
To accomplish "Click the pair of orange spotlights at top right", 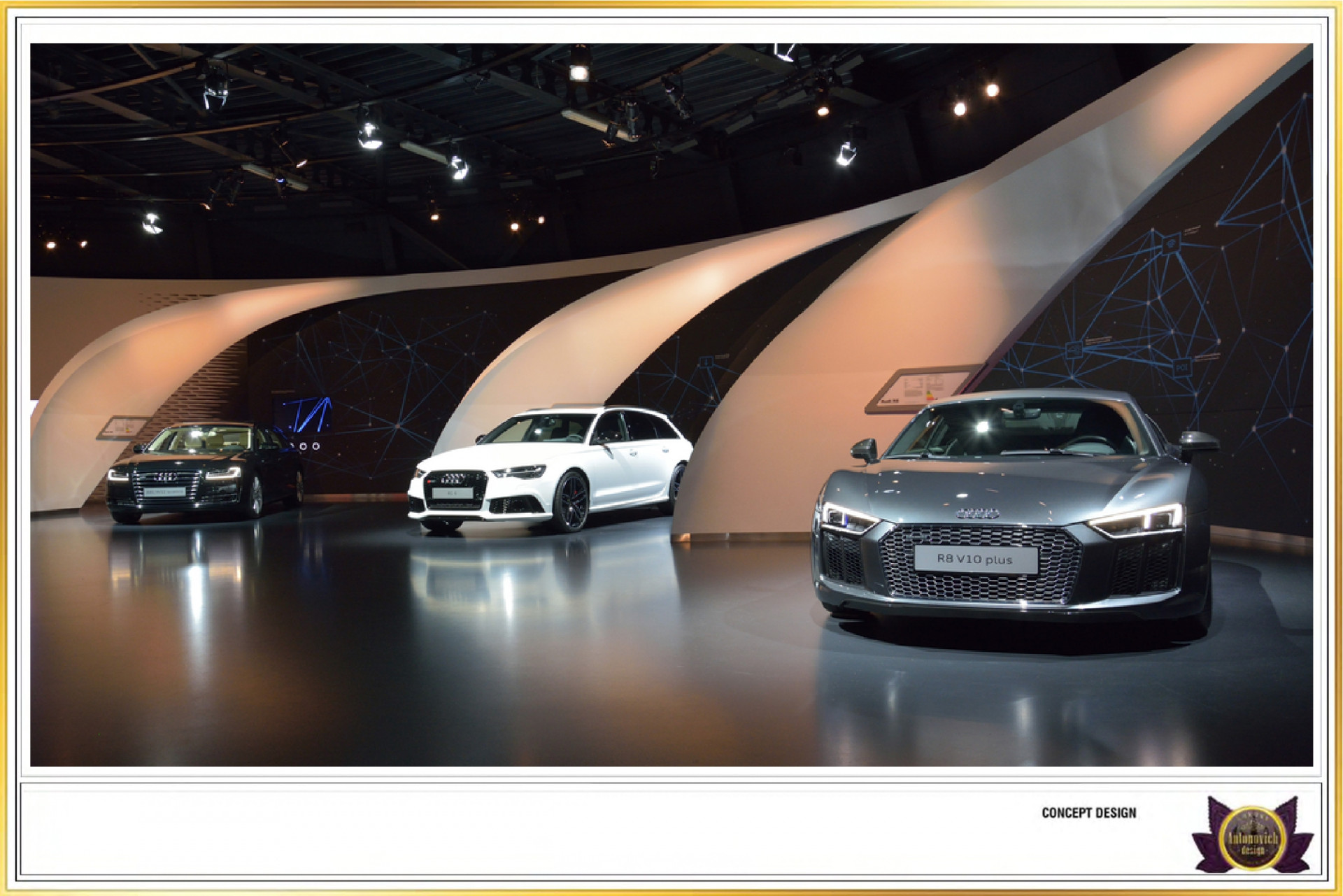I will click(x=976, y=99).
